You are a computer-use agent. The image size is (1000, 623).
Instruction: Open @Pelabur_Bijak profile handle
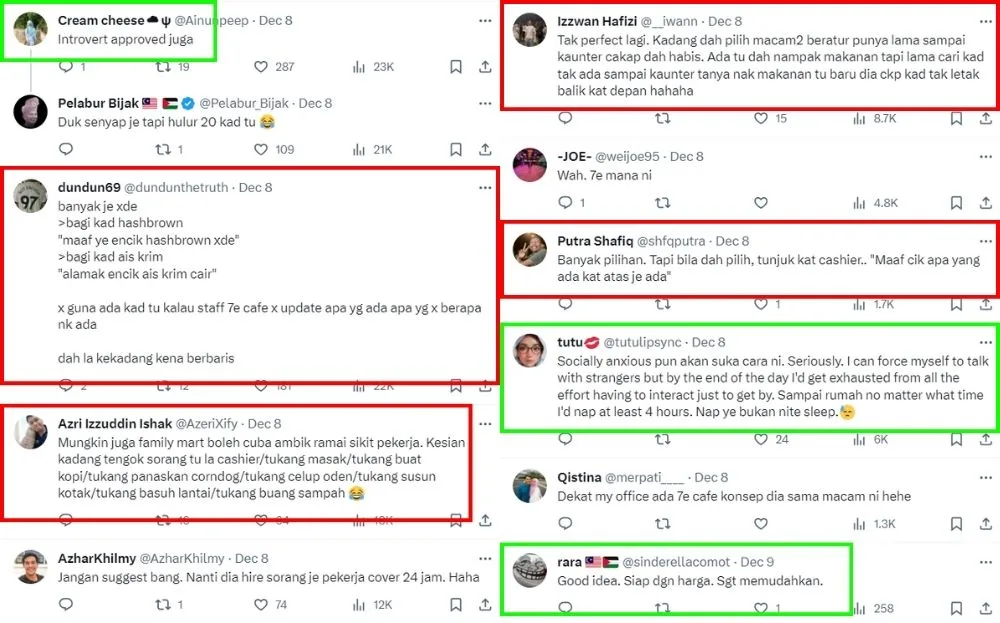click(x=245, y=103)
